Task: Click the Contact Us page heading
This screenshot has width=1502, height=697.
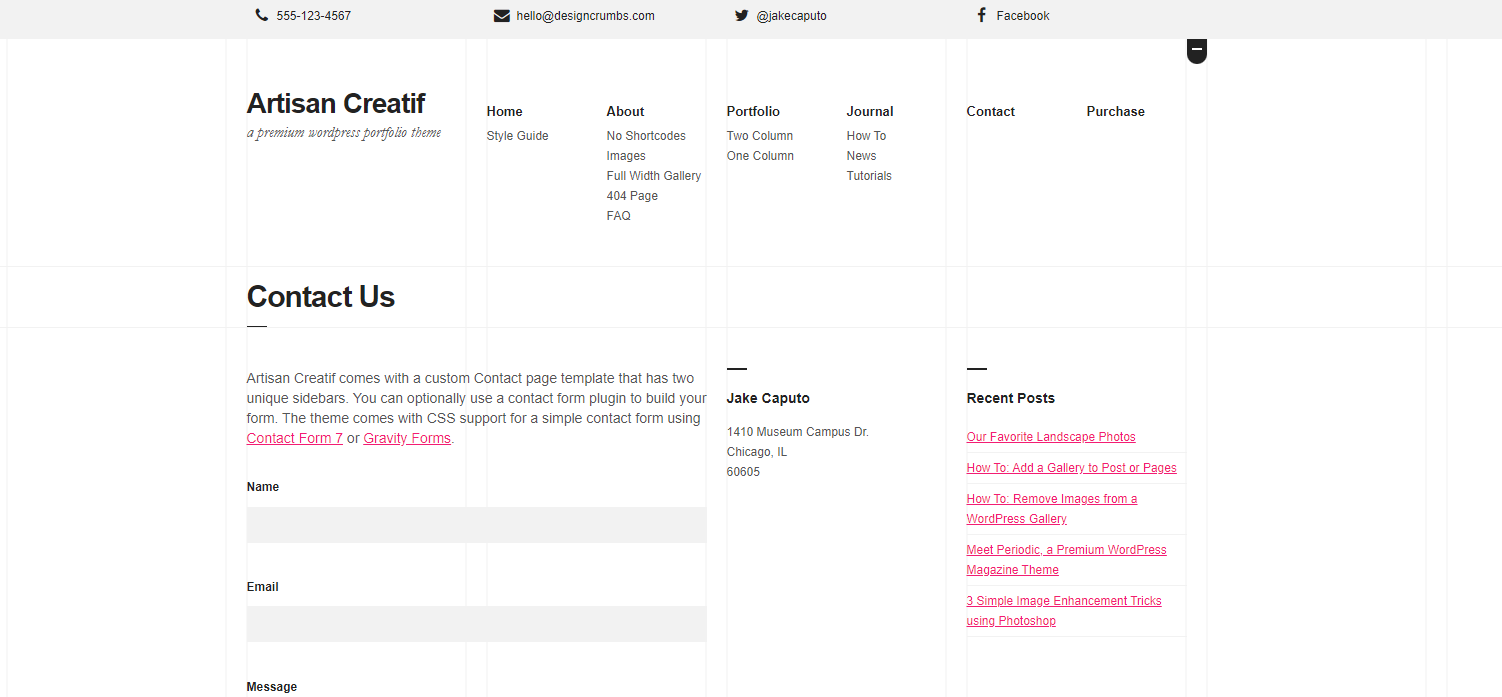Action: click(x=321, y=297)
